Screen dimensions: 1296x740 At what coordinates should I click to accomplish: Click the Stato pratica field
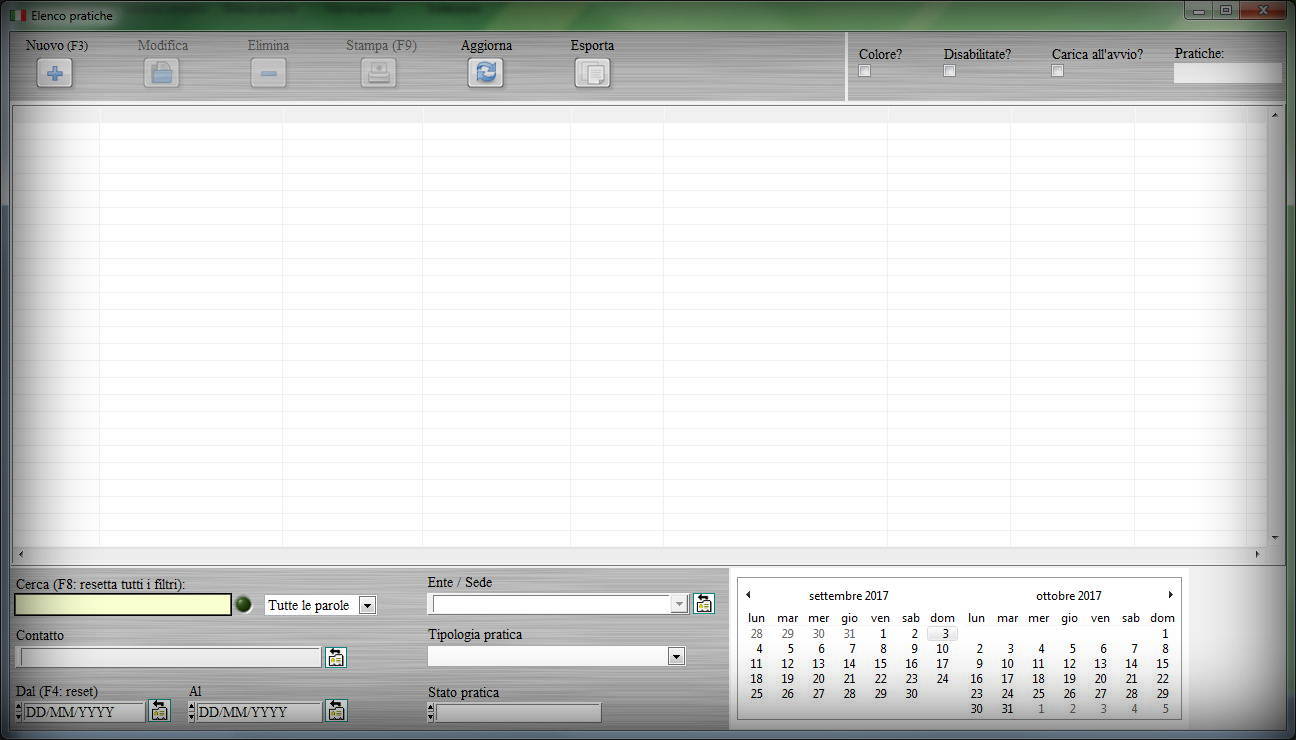pyautogui.click(x=518, y=712)
